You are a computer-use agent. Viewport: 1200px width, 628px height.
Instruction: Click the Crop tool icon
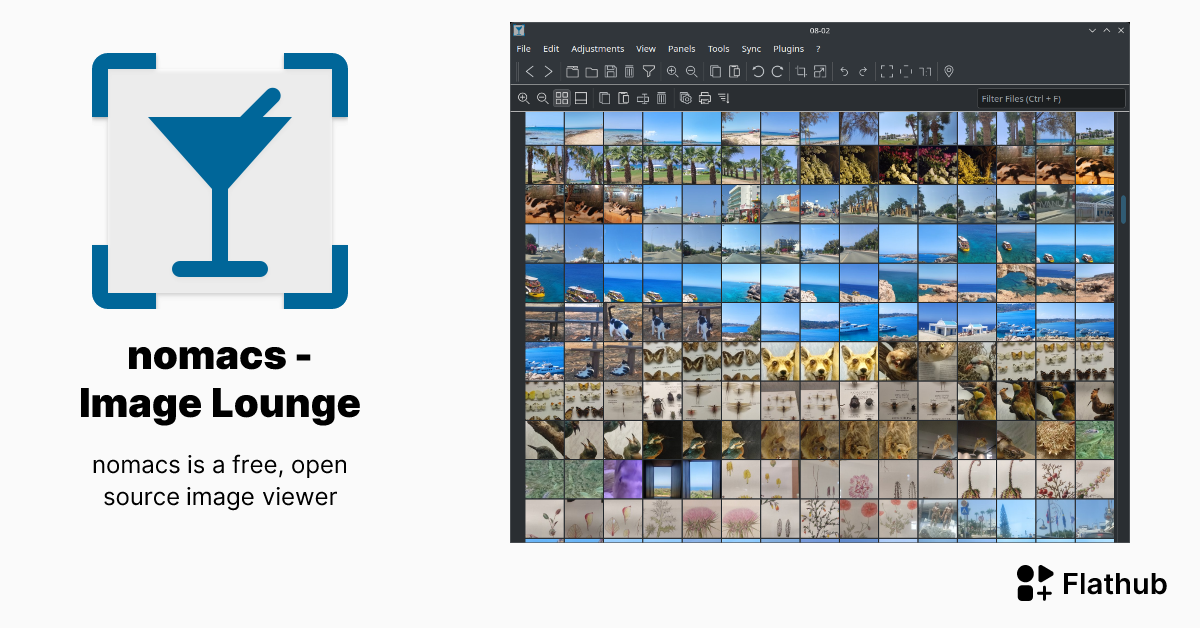[800, 71]
